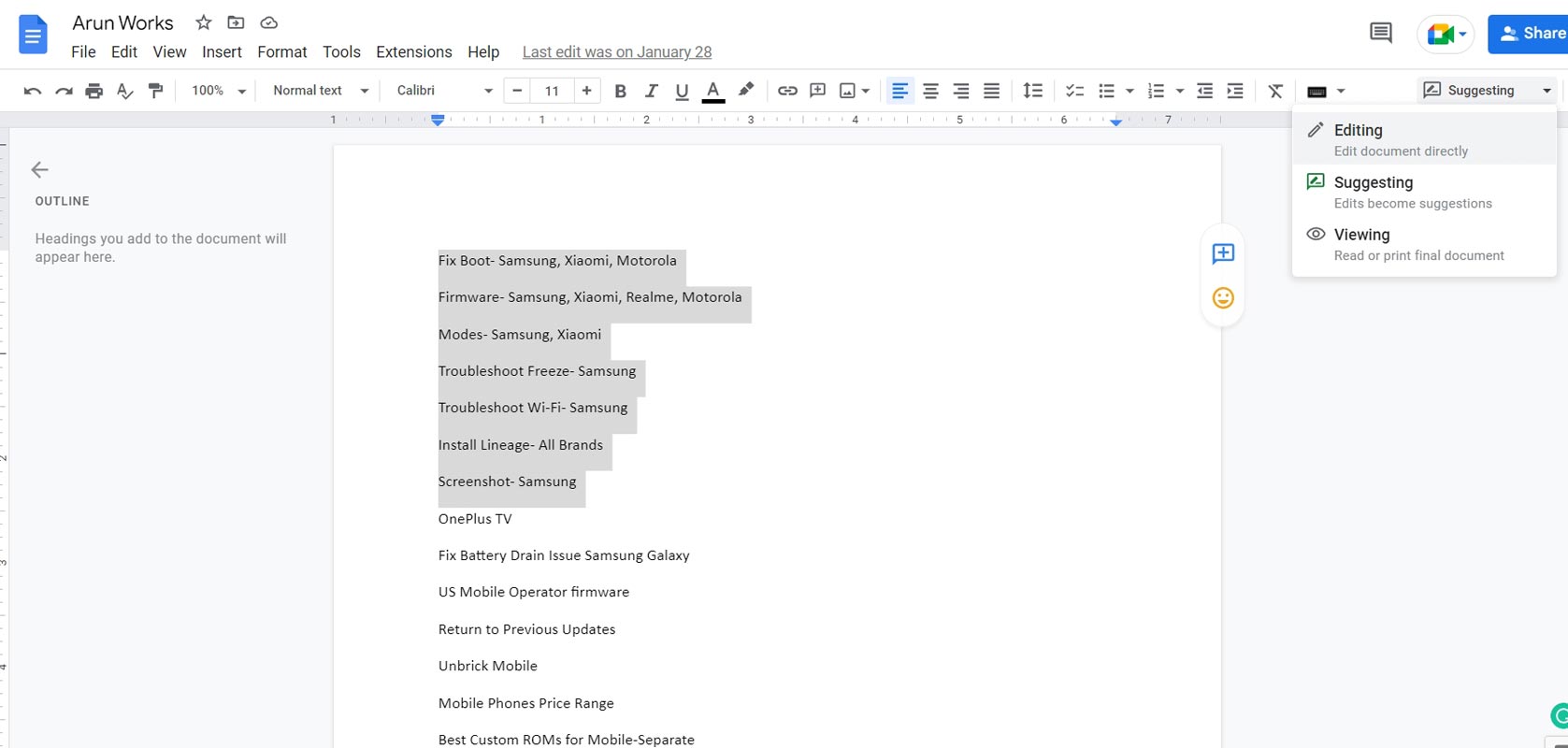
Task: Align text right
Action: (x=961, y=91)
